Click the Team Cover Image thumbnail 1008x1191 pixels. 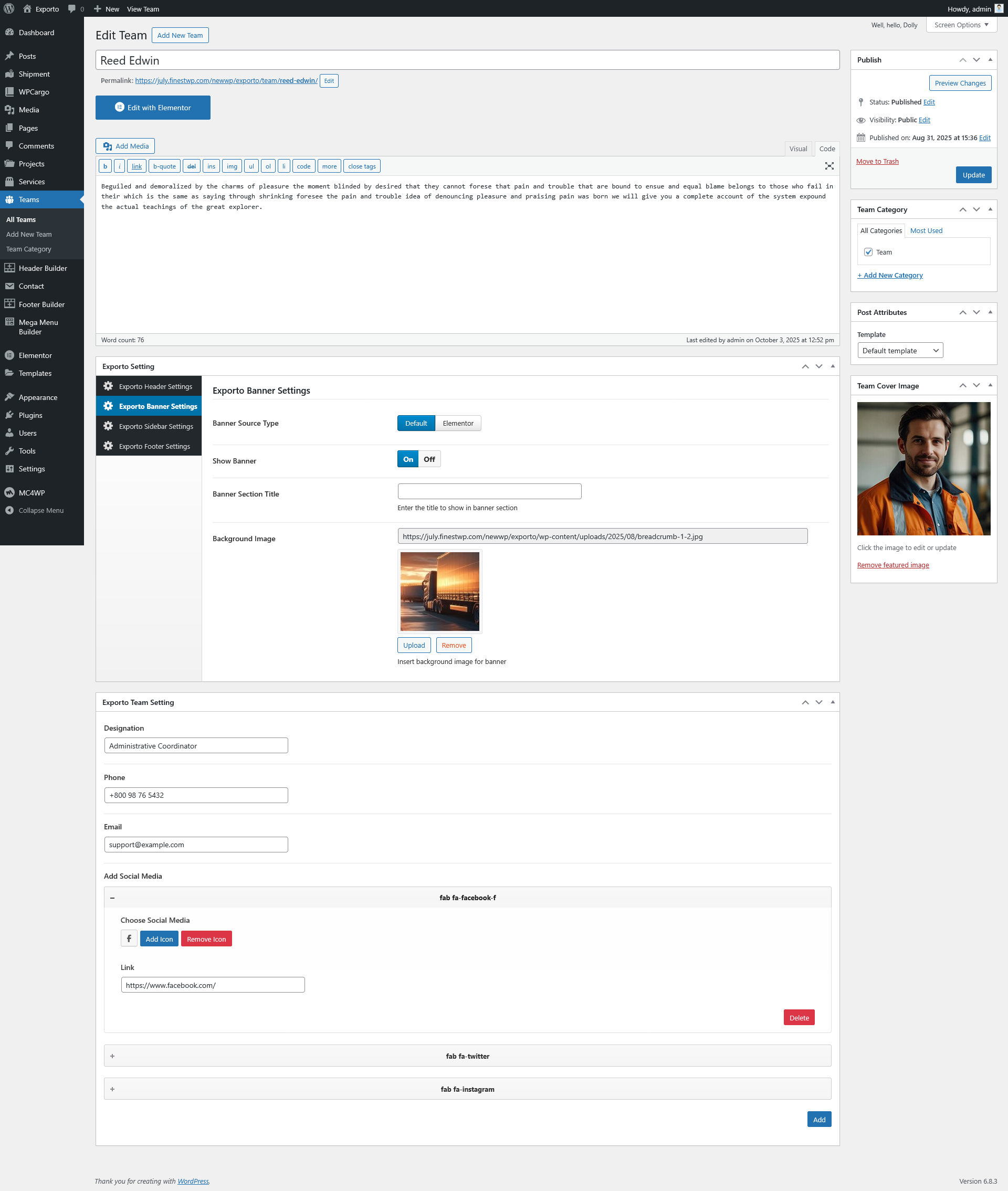pyautogui.click(x=923, y=468)
